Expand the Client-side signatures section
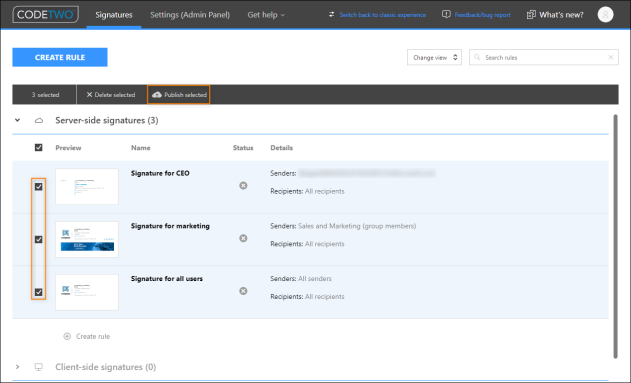Viewport: 631px width, 383px height. 17,367
